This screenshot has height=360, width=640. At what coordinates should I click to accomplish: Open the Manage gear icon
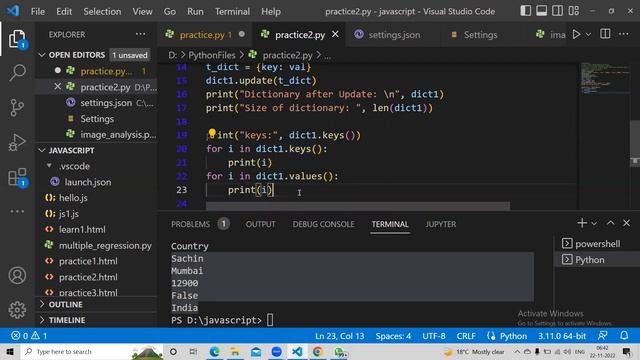click(17, 310)
